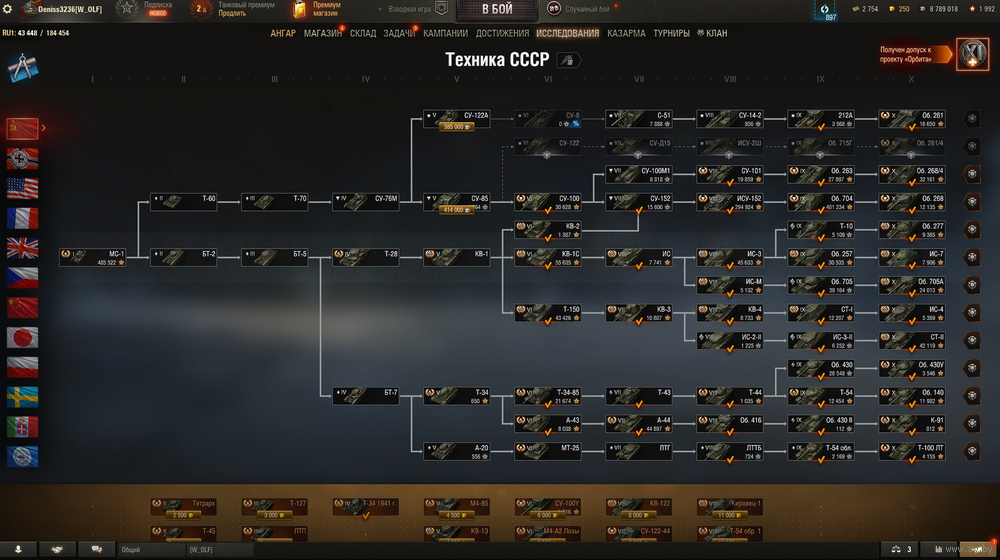Click the circular icon after Об. 261

coord(972,119)
